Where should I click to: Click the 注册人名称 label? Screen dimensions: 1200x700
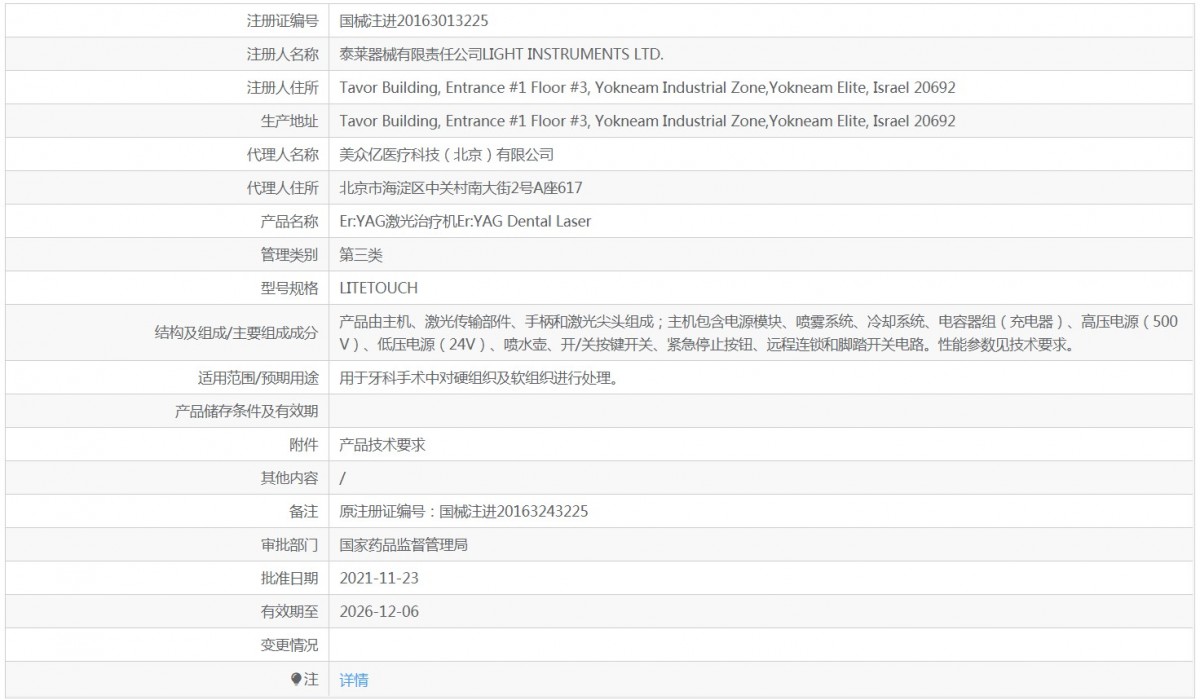click(283, 54)
